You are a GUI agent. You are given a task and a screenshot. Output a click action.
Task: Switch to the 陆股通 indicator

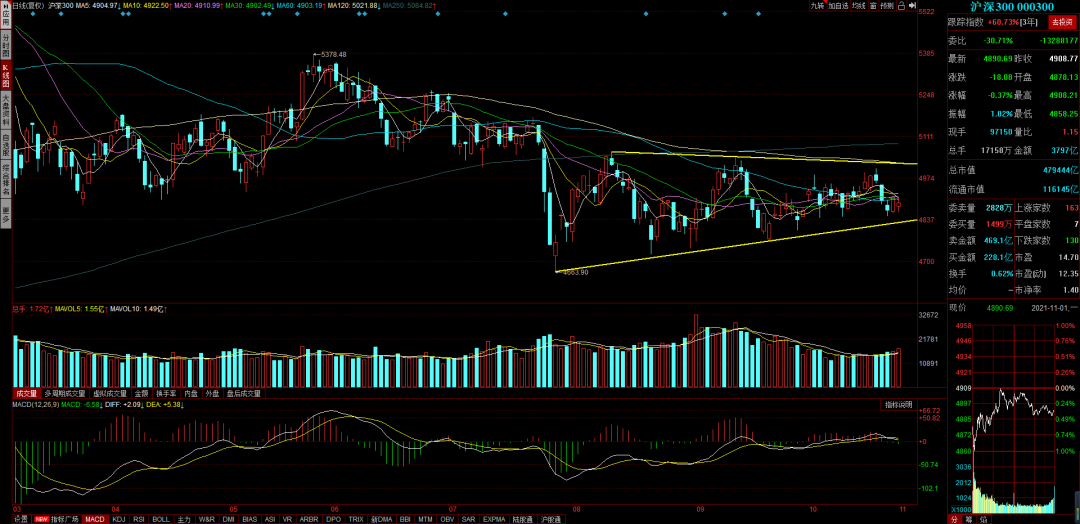(x=523, y=519)
